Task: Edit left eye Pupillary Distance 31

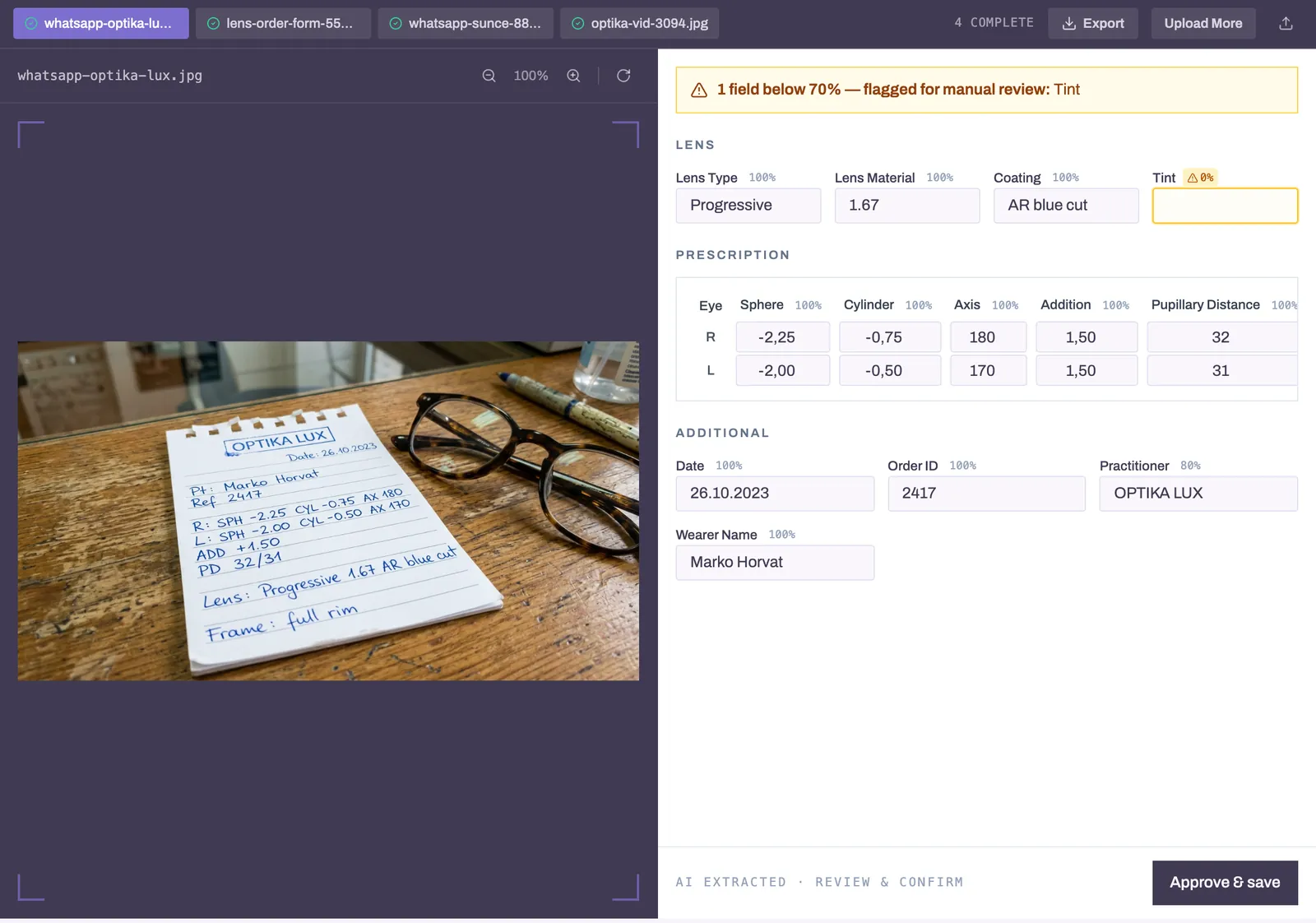Action: coord(1222,371)
